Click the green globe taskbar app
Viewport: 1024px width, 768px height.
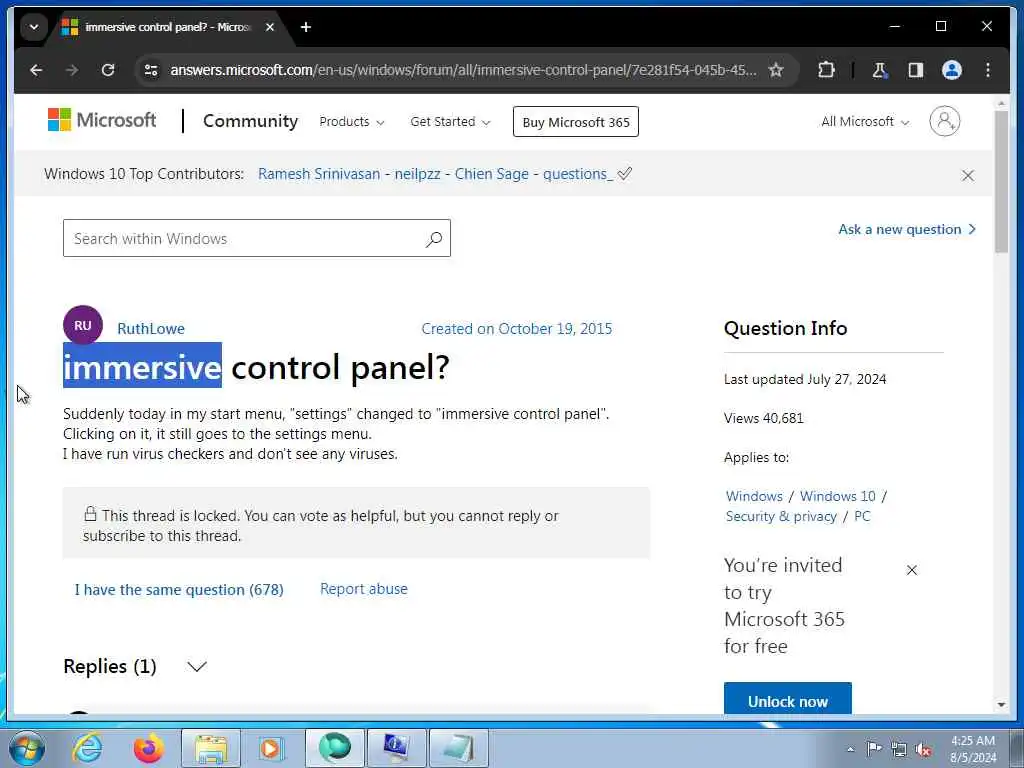[x=334, y=748]
